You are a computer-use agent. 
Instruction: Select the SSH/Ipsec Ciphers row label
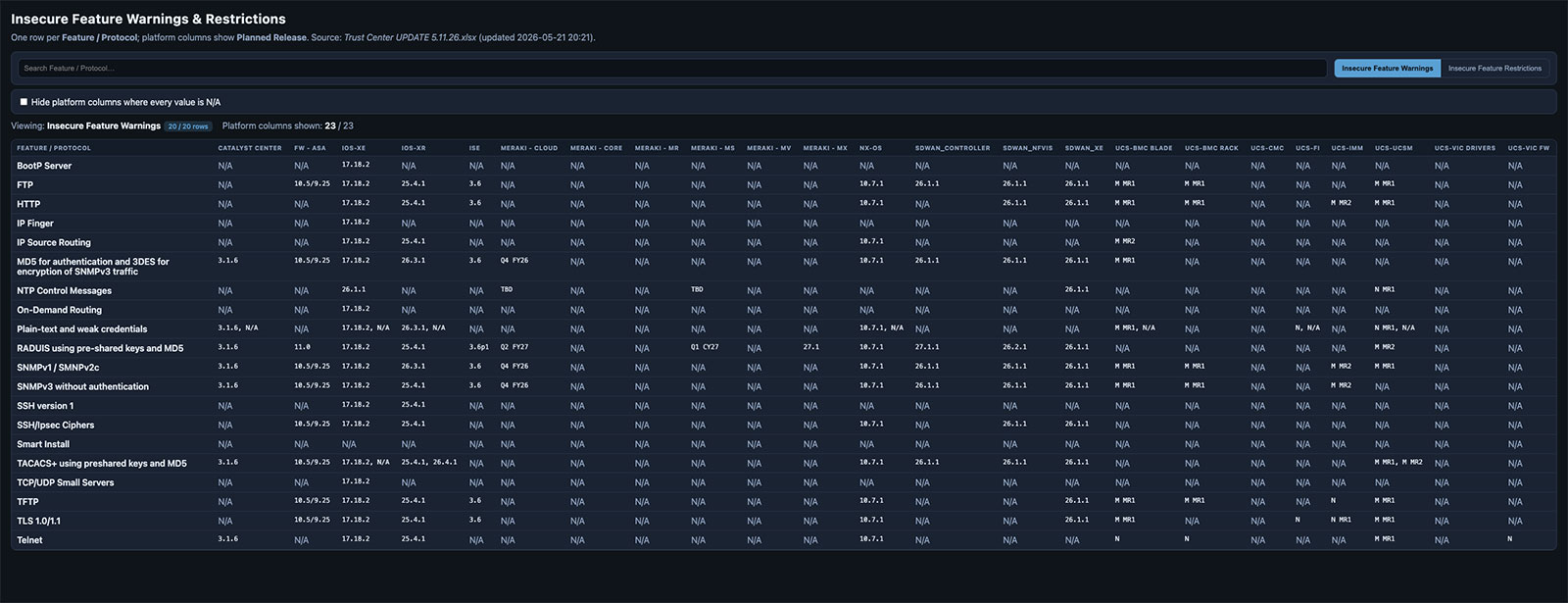(56, 426)
